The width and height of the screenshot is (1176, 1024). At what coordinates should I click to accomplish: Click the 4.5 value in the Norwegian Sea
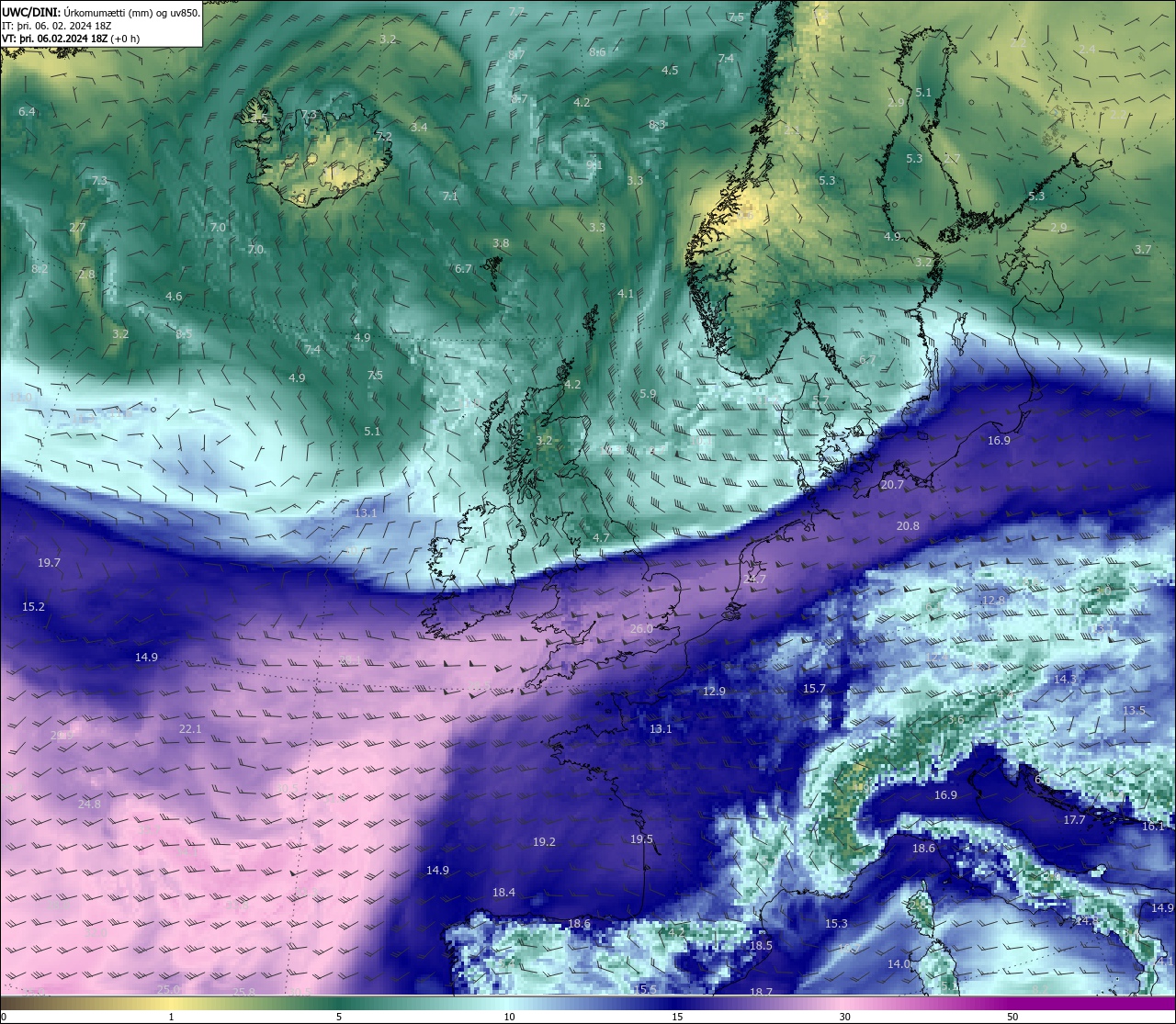click(x=670, y=71)
